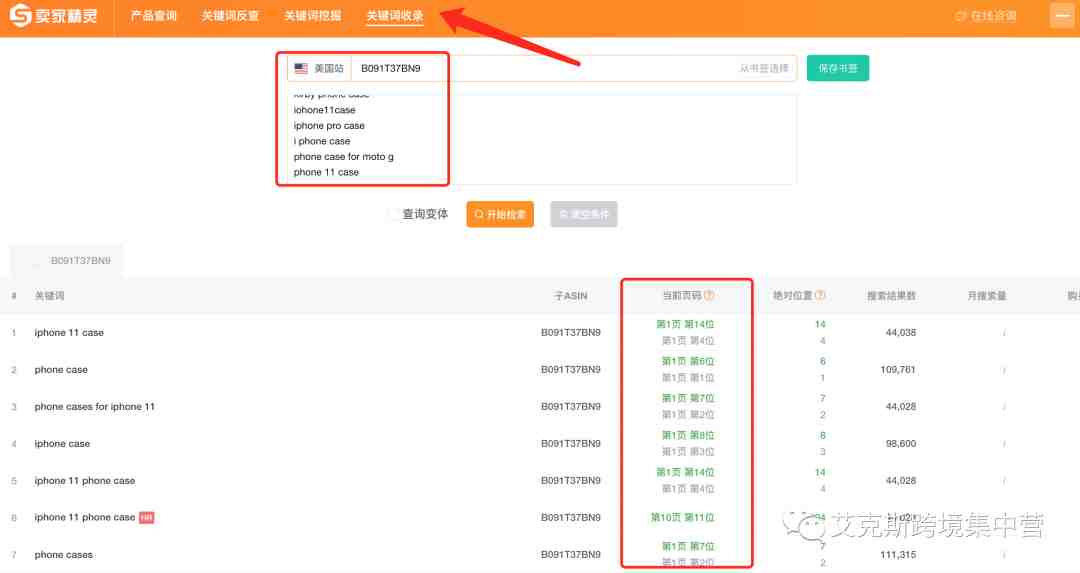Toggle the 查询变体 checkbox
The height and width of the screenshot is (573, 1080).
coord(393,214)
